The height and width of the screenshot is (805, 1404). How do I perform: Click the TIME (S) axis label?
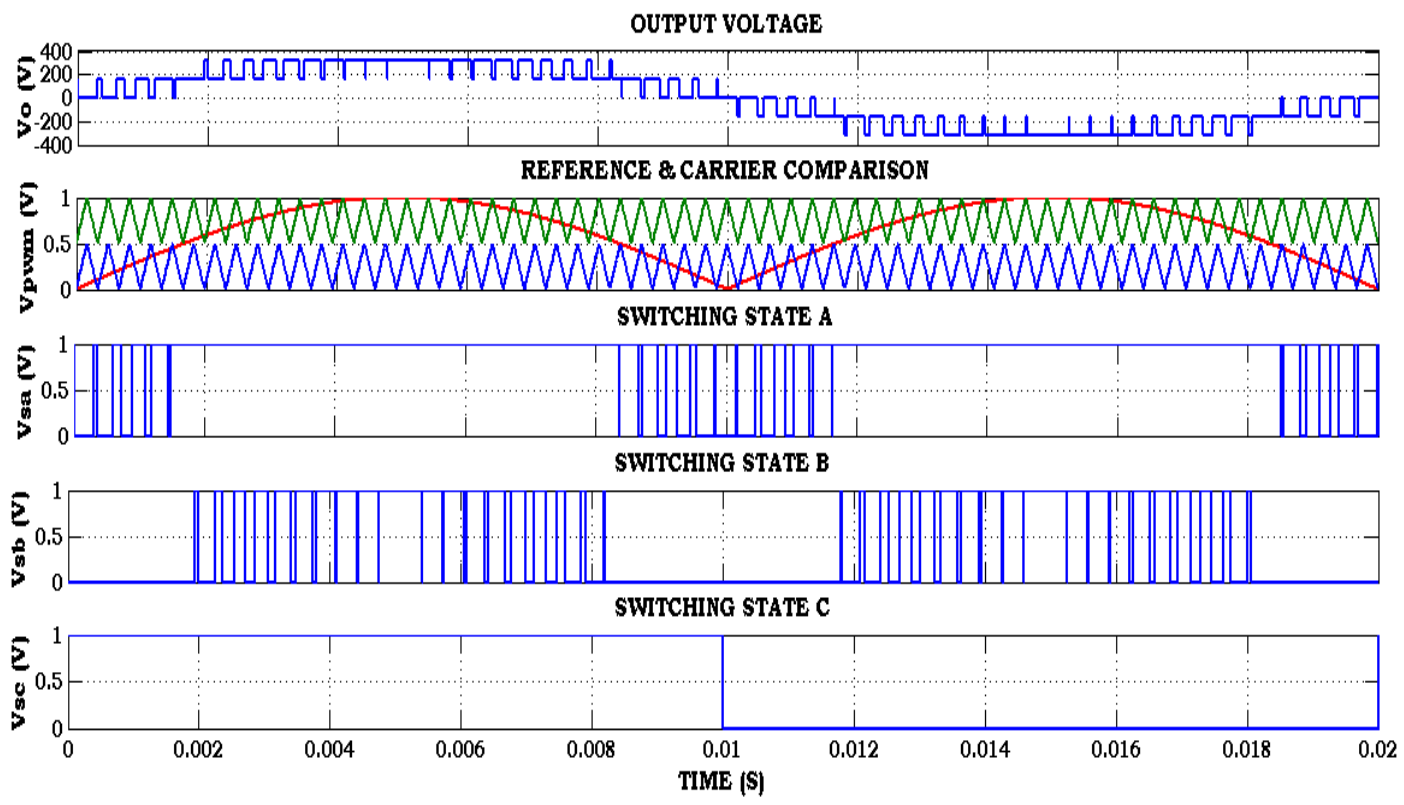pos(723,781)
